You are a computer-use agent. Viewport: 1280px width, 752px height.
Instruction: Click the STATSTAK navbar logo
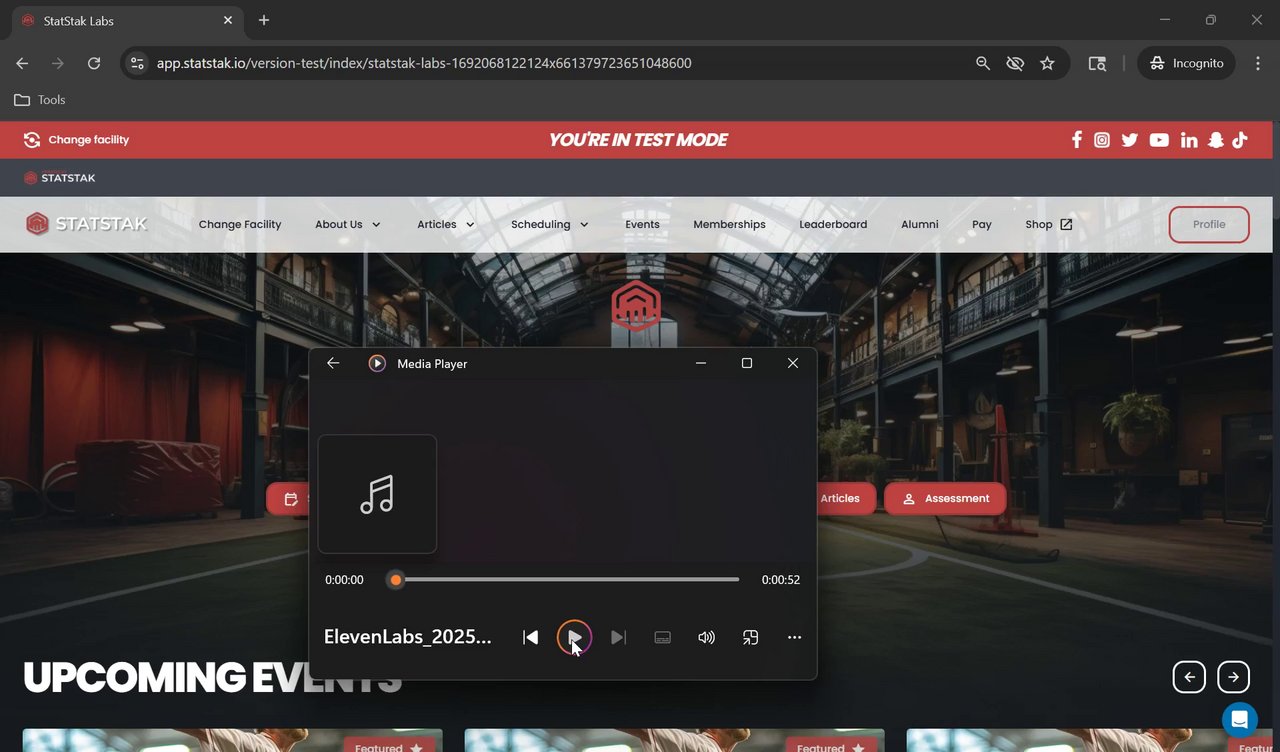point(87,224)
